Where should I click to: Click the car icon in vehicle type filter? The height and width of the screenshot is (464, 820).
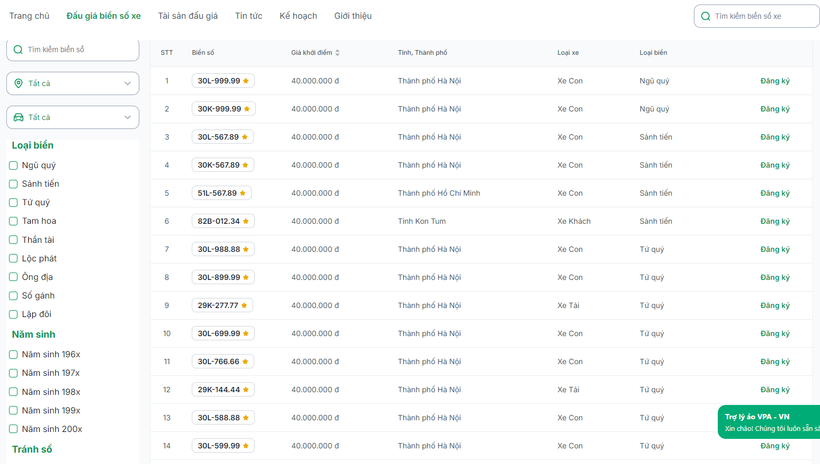18,117
